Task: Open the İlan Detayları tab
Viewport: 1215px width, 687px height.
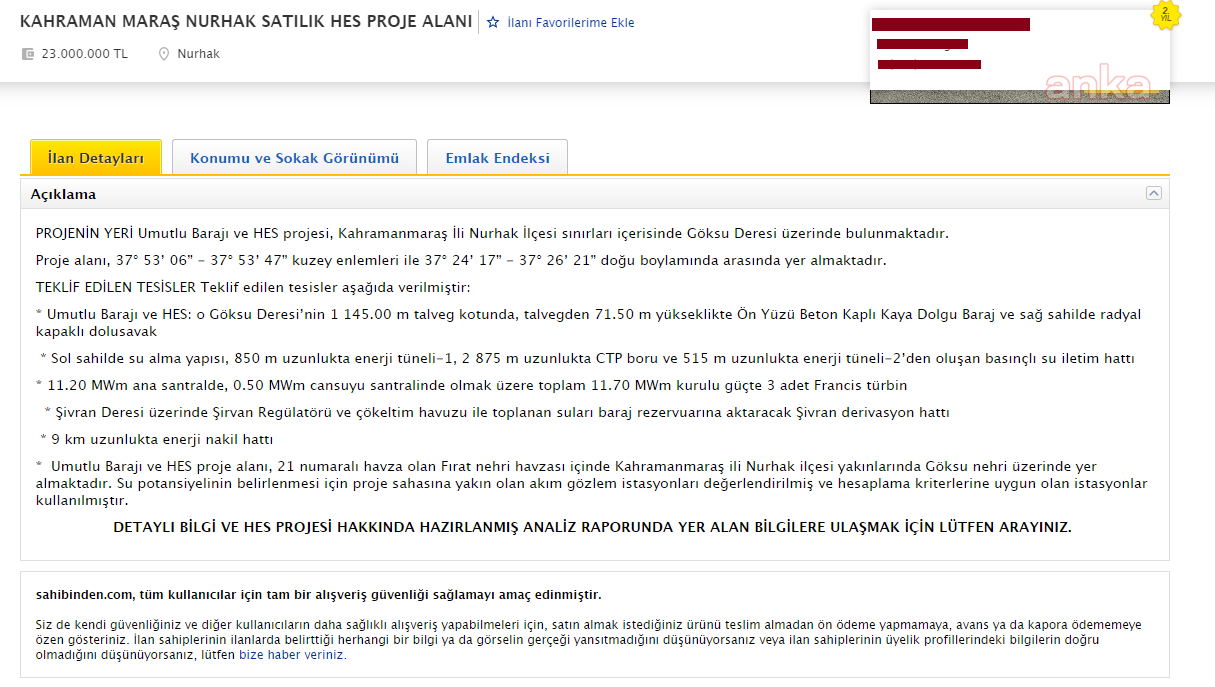Action: [x=96, y=158]
